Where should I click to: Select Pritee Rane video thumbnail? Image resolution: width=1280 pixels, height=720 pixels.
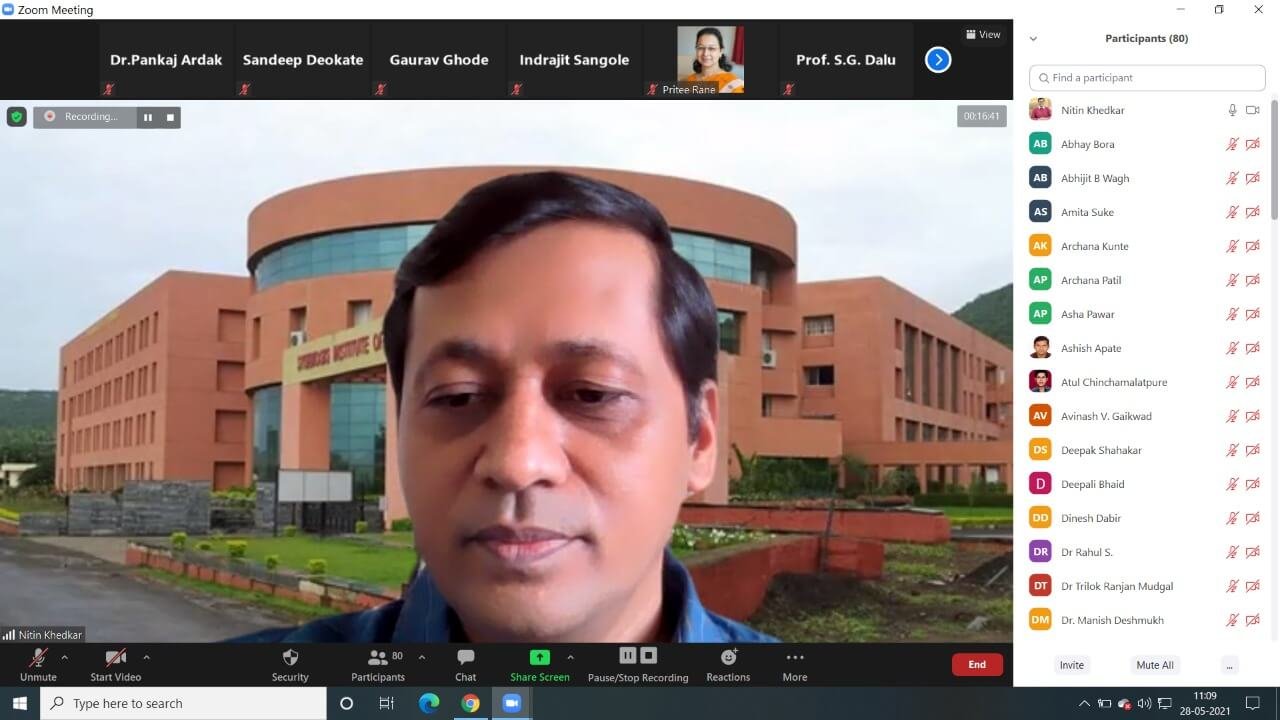[710, 60]
